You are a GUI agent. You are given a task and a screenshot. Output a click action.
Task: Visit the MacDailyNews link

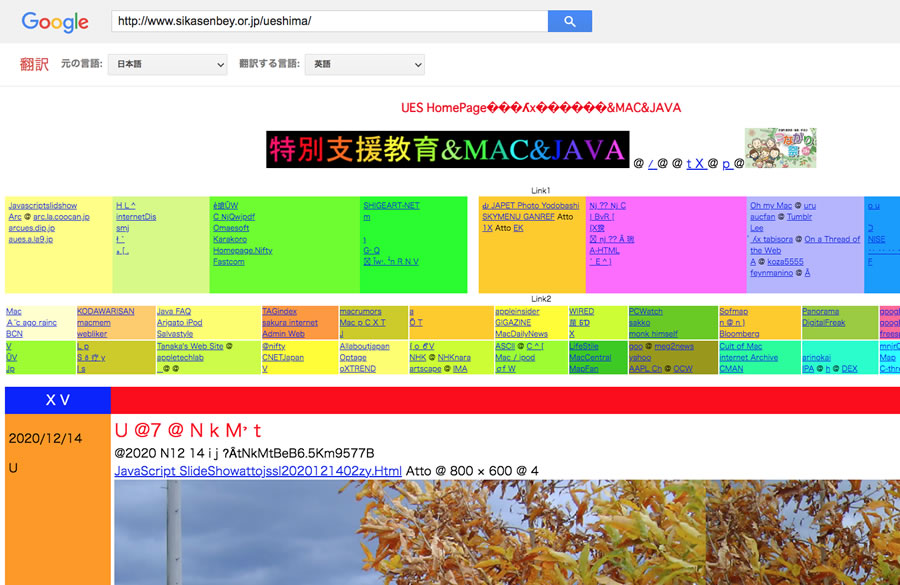click(521, 334)
